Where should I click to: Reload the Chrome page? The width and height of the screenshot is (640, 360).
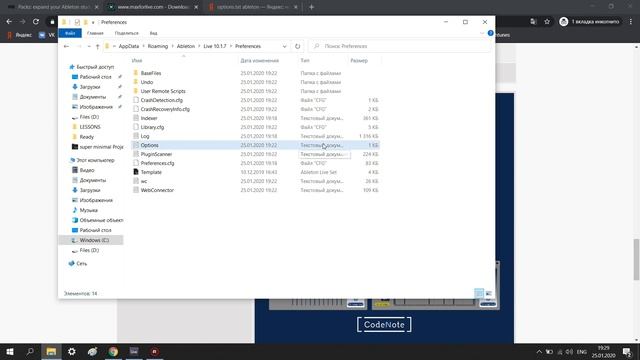point(36,22)
